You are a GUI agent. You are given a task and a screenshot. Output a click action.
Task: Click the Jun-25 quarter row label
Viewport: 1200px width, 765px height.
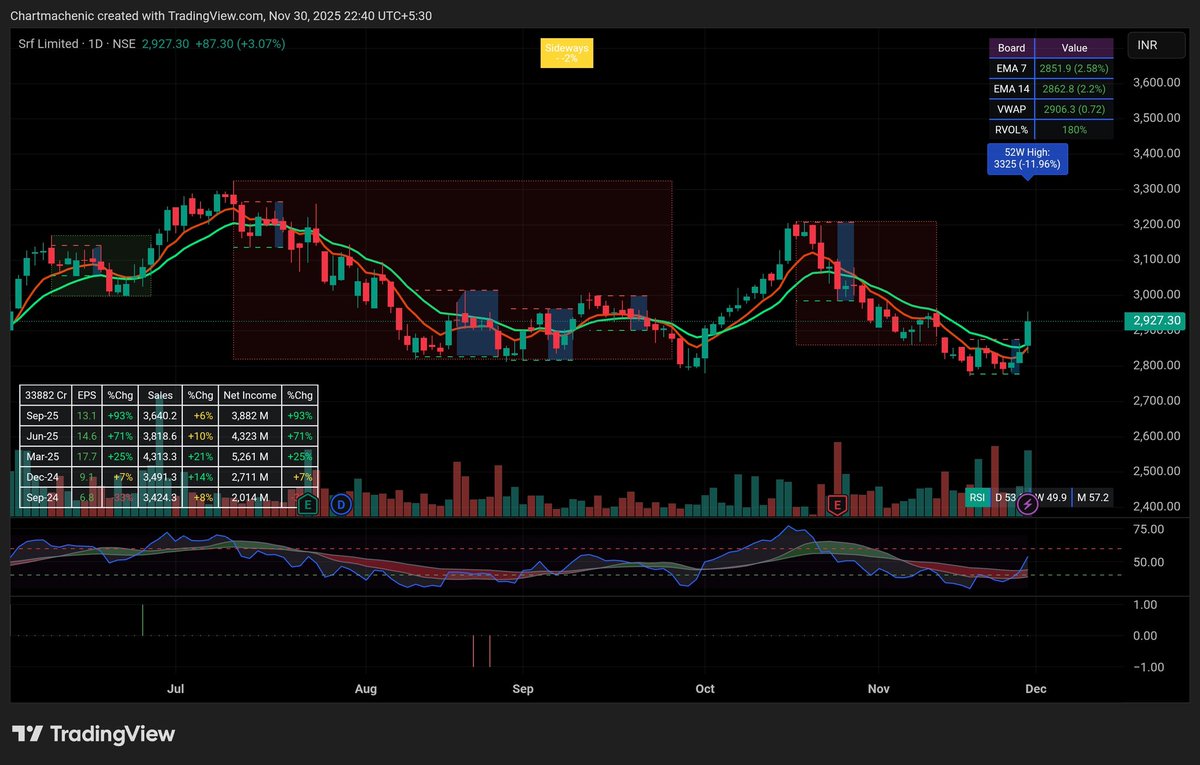tap(44, 436)
